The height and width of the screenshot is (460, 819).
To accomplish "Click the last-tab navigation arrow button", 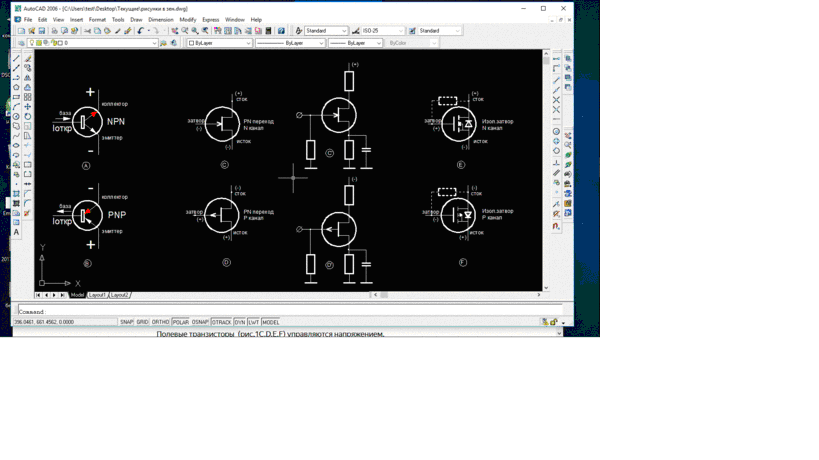I will pyautogui.click(x=62, y=295).
